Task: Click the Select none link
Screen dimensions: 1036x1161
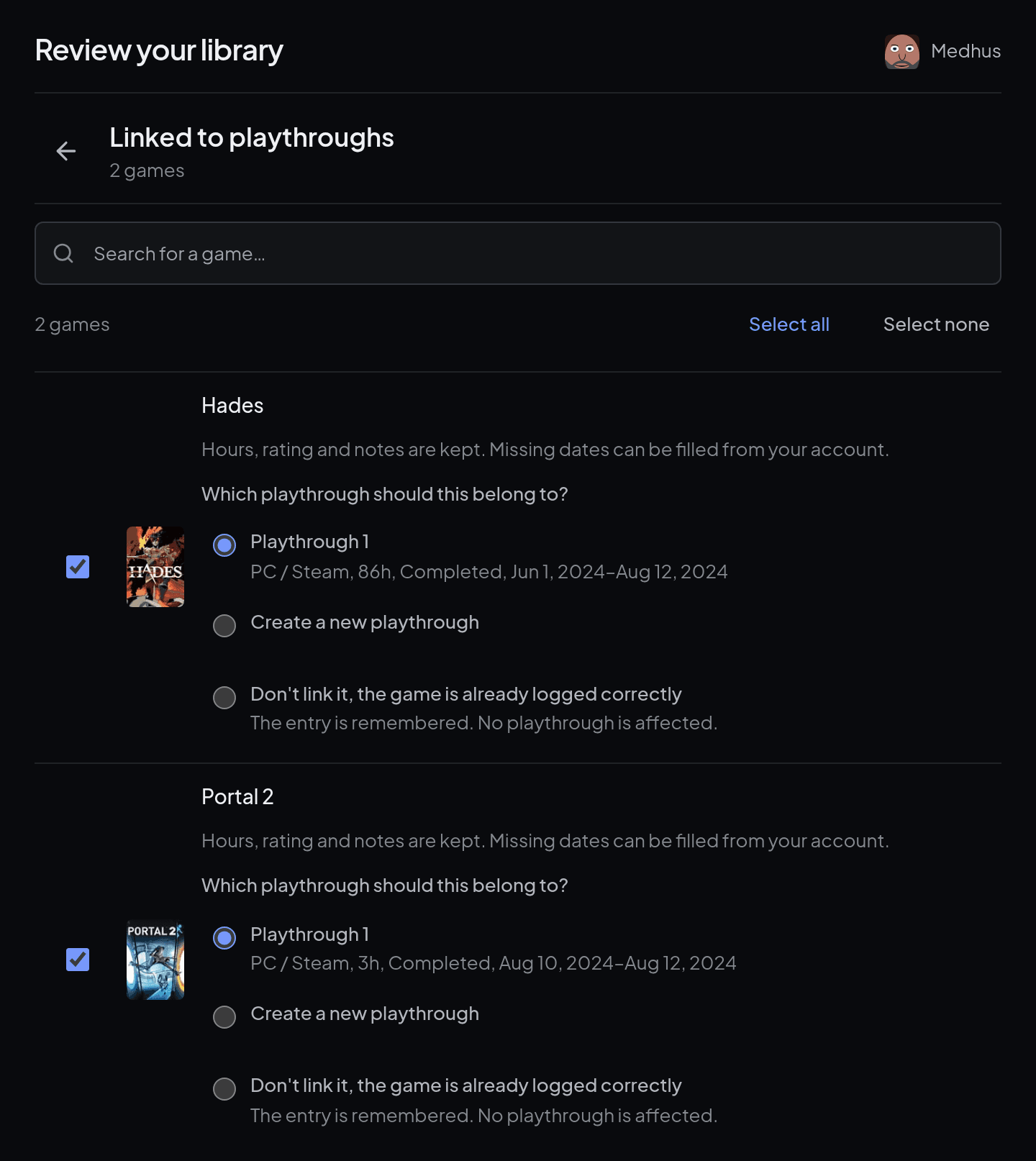Action: tap(936, 324)
